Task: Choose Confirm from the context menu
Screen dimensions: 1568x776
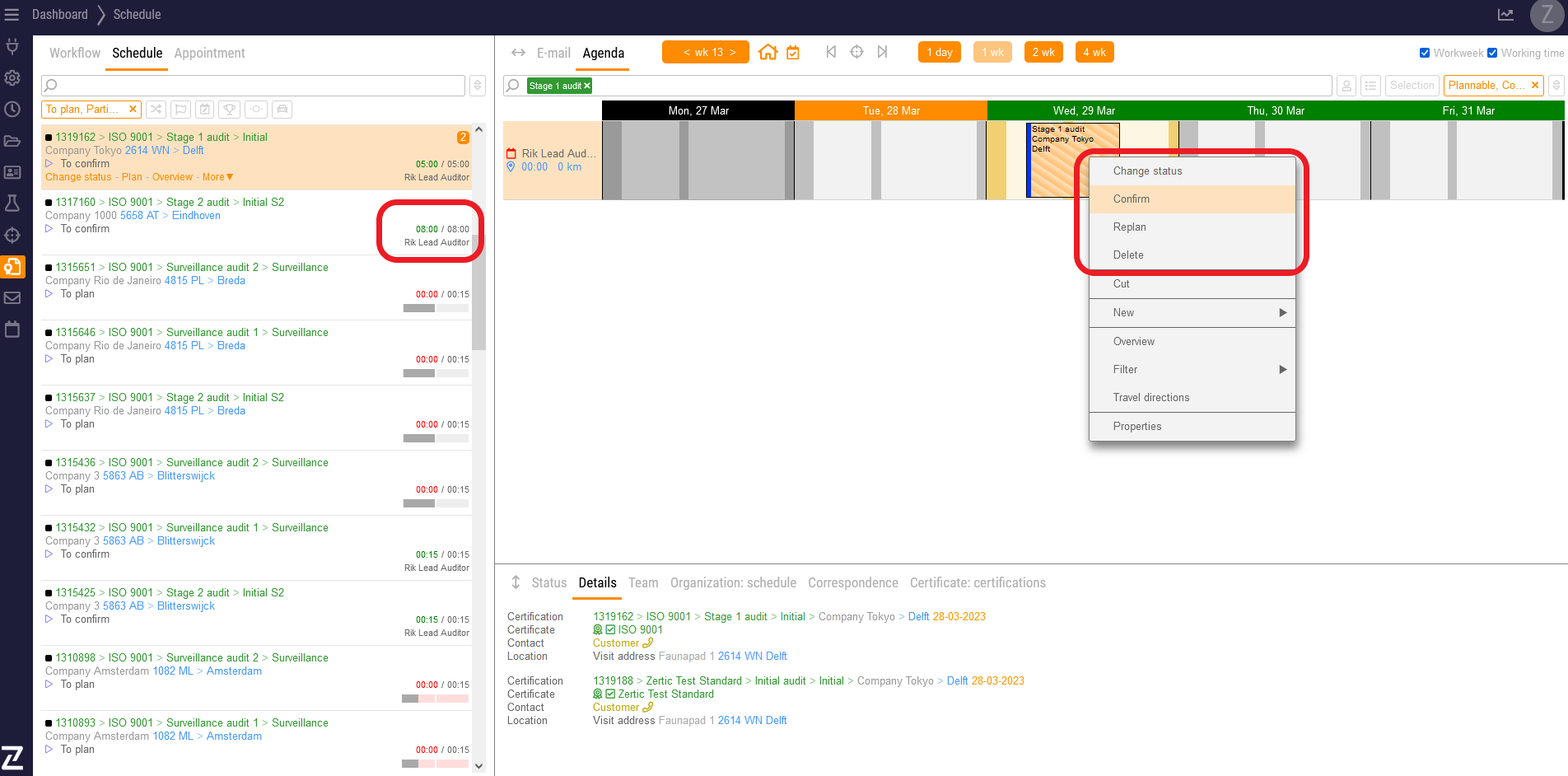Action: click(1132, 199)
